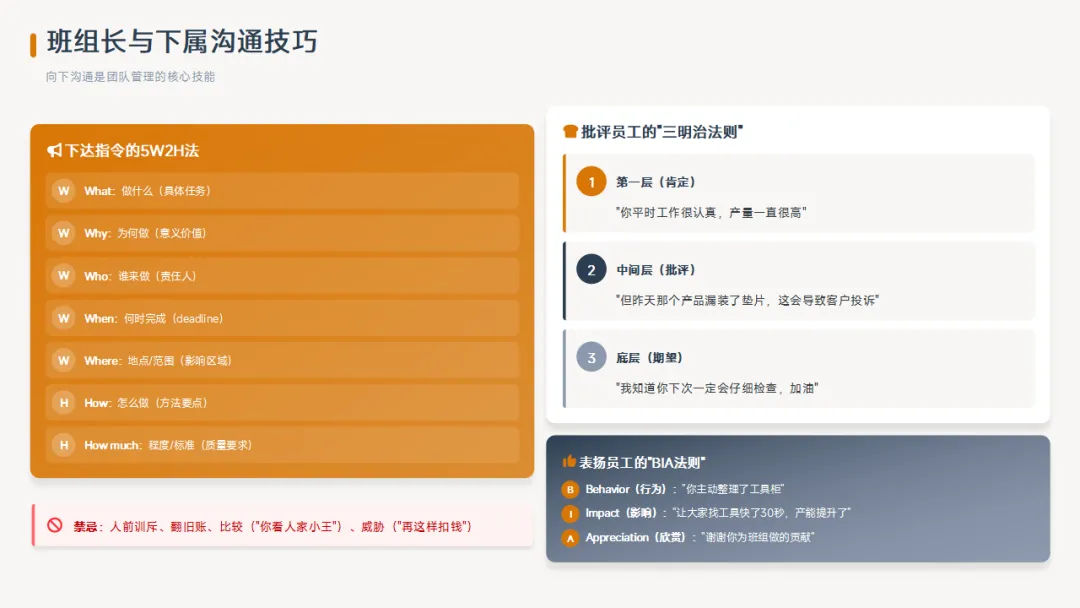Click the label 第一层（肯定）
This screenshot has height=608, width=1080.
(x=656, y=182)
